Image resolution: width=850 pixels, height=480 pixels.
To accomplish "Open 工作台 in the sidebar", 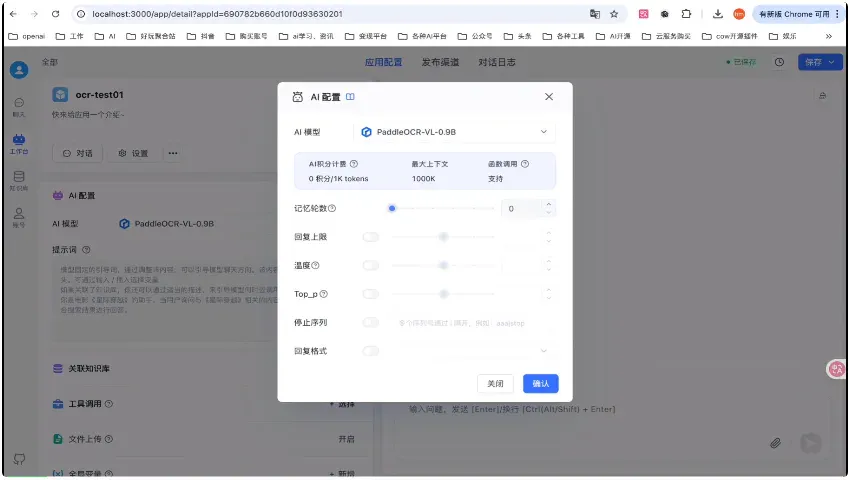I will pos(19,144).
